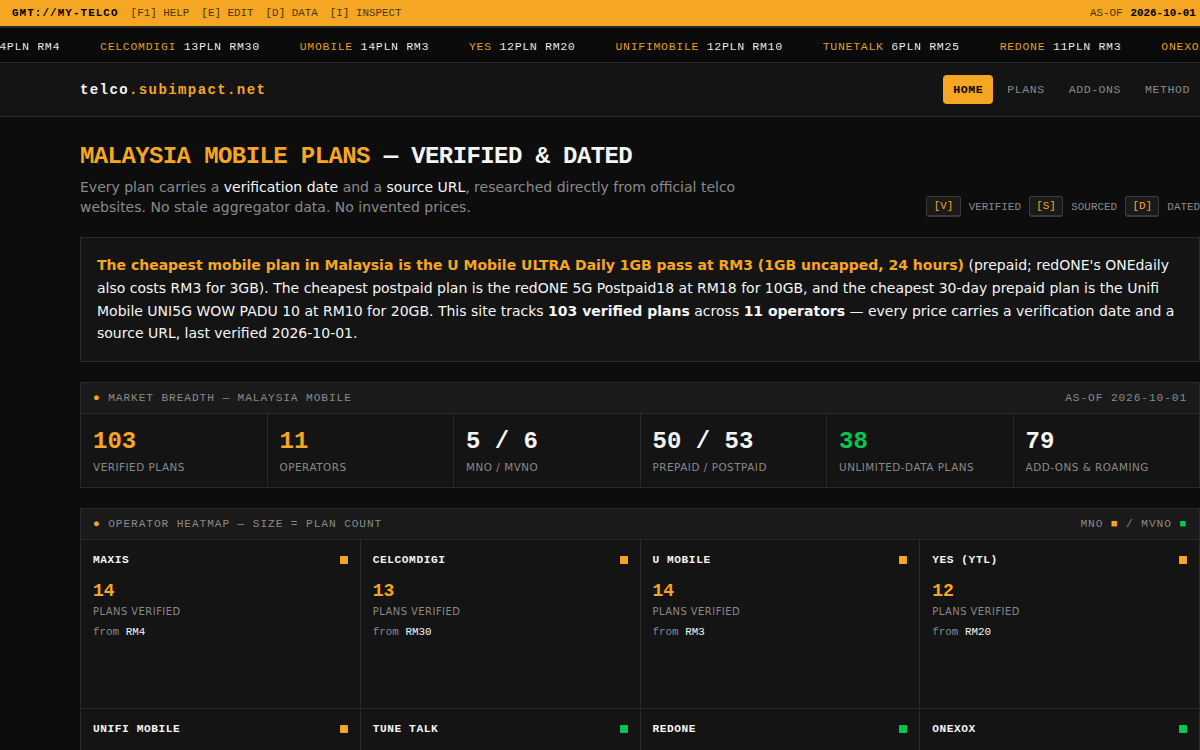Click the orange MNO marker on YES (YTL) card

[x=1183, y=560]
